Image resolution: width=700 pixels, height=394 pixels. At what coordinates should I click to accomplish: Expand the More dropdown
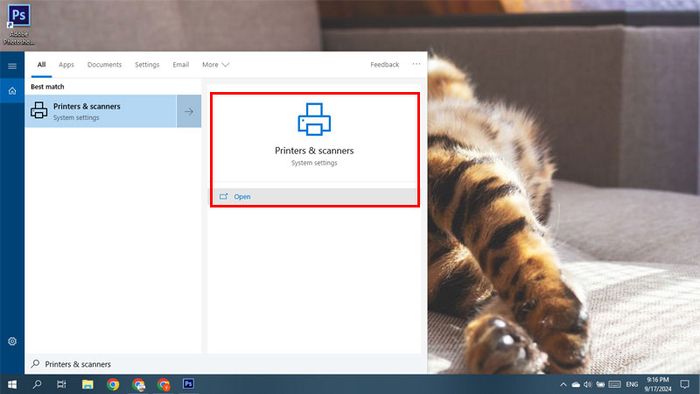pos(215,65)
